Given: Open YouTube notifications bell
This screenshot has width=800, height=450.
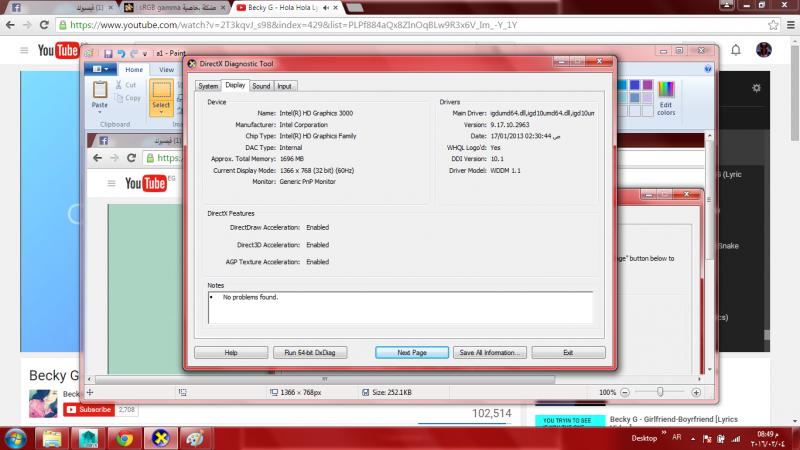Looking at the screenshot, I should (736, 50).
